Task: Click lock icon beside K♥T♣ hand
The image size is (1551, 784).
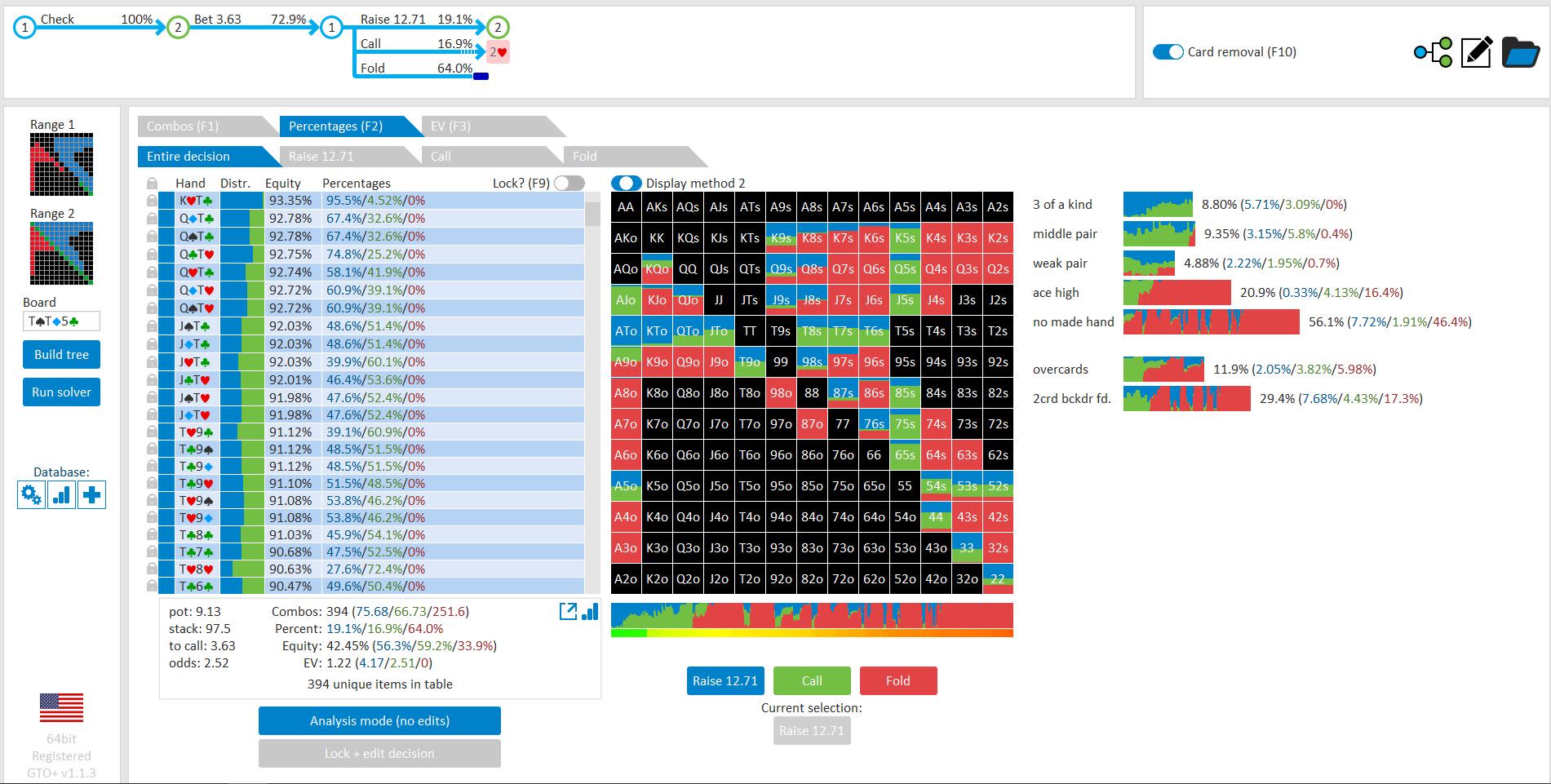Action: [x=152, y=200]
